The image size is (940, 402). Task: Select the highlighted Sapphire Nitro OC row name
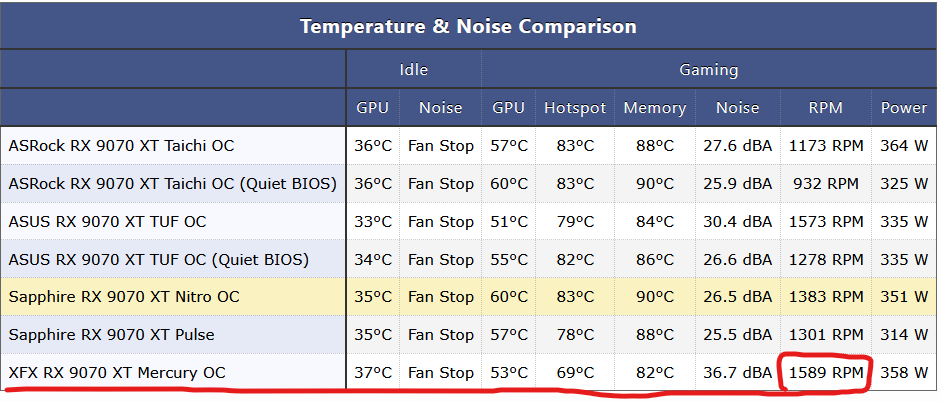click(124, 297)
